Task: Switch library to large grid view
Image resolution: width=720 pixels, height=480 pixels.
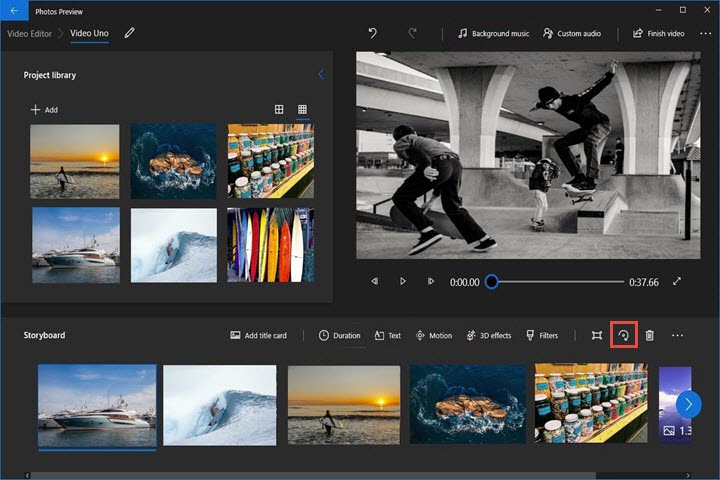Action: pyautogui.click(x=279, y=109)
